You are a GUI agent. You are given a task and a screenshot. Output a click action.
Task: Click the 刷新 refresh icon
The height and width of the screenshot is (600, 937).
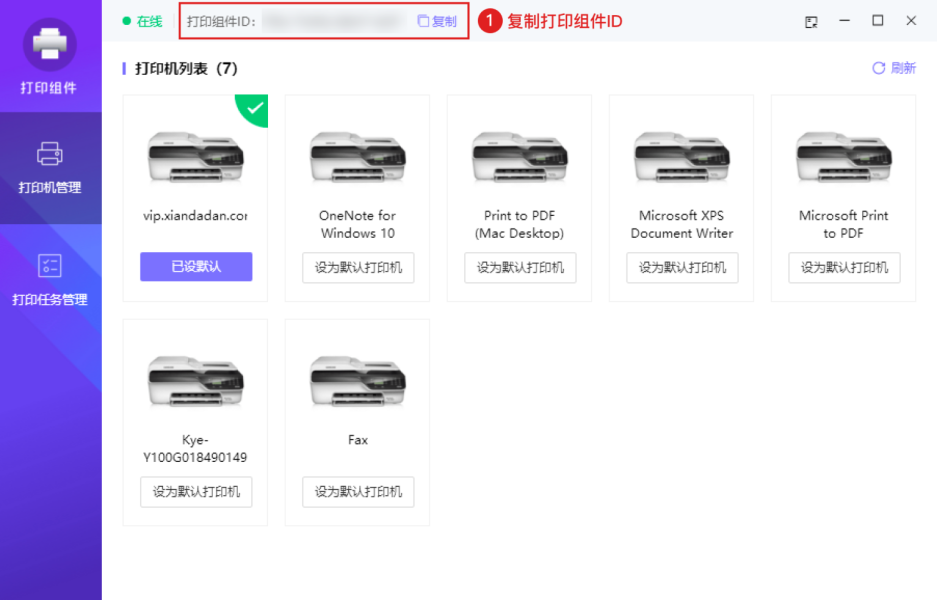coord(894,68)
